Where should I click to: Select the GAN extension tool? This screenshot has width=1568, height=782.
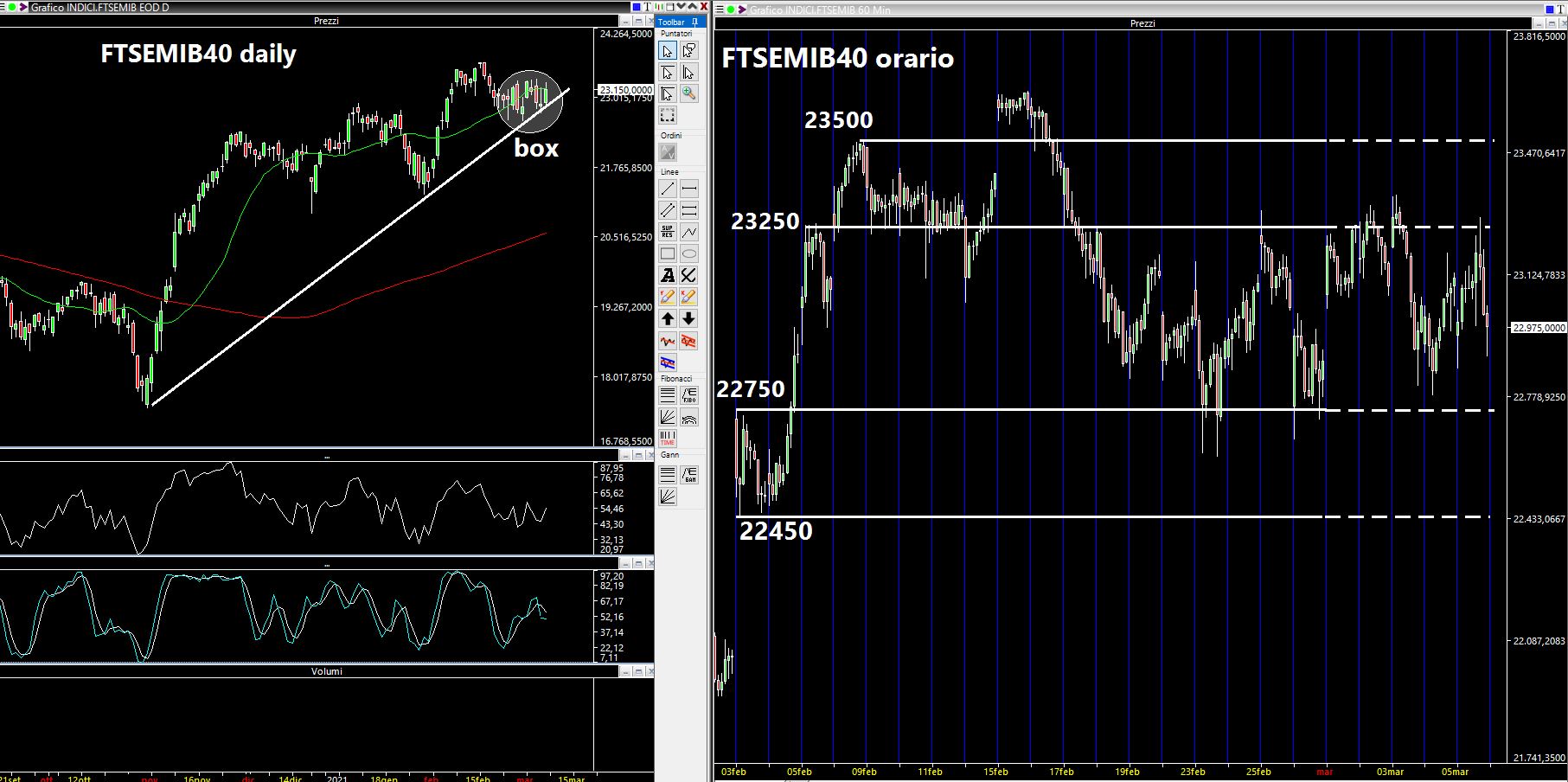pos(689,475)
